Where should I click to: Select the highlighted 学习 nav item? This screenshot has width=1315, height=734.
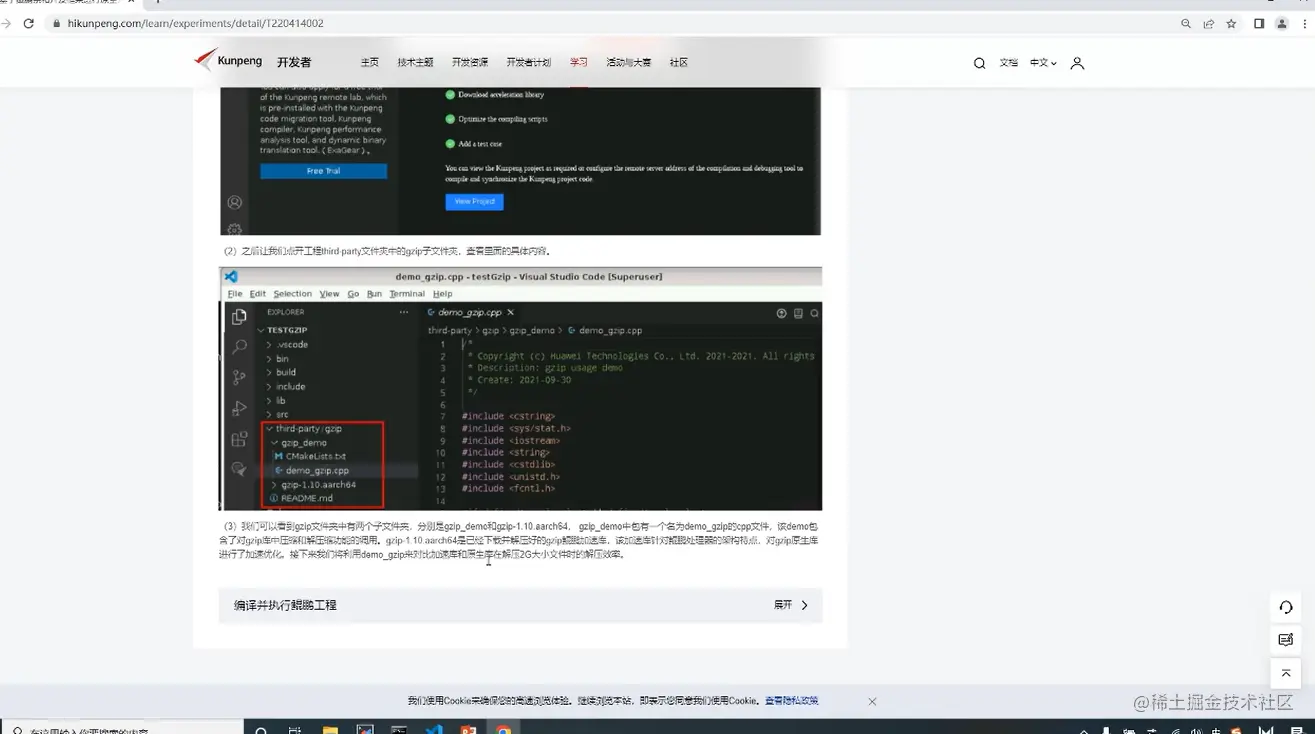click(x=579, y=62)
